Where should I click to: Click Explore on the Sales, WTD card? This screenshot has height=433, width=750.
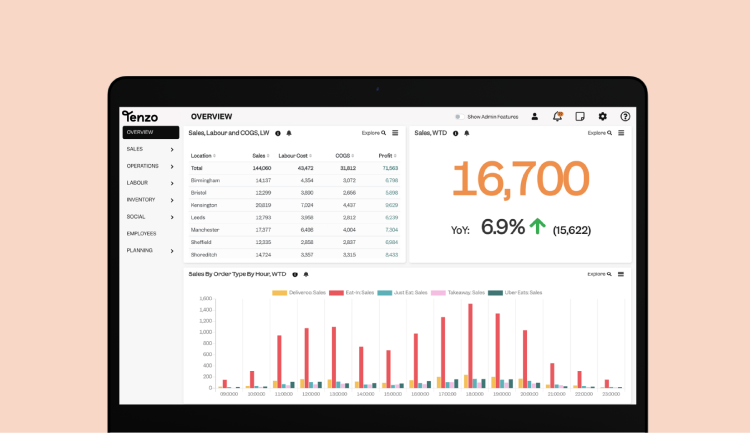[599, 133]
